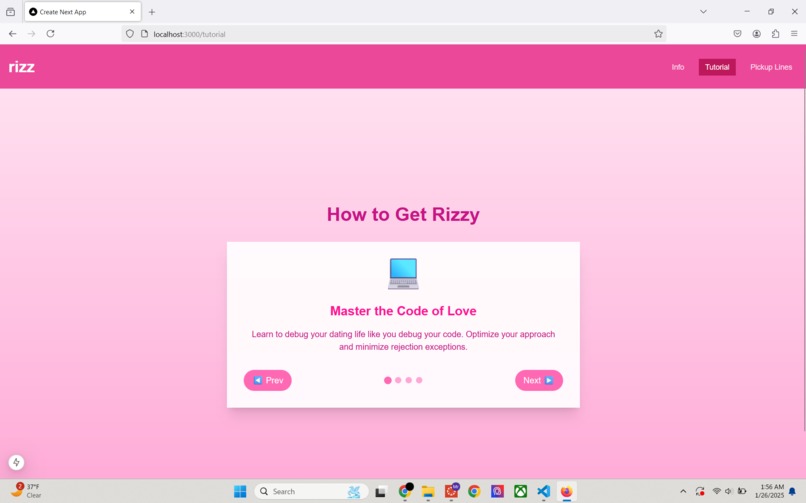Open the Firefox hamburger menu
Screen dimensions: 806x503
point(794,34)
